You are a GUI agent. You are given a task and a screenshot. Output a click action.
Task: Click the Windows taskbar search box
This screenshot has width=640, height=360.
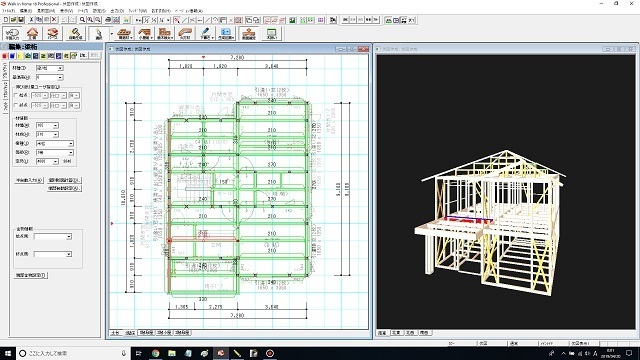point(73,353)
